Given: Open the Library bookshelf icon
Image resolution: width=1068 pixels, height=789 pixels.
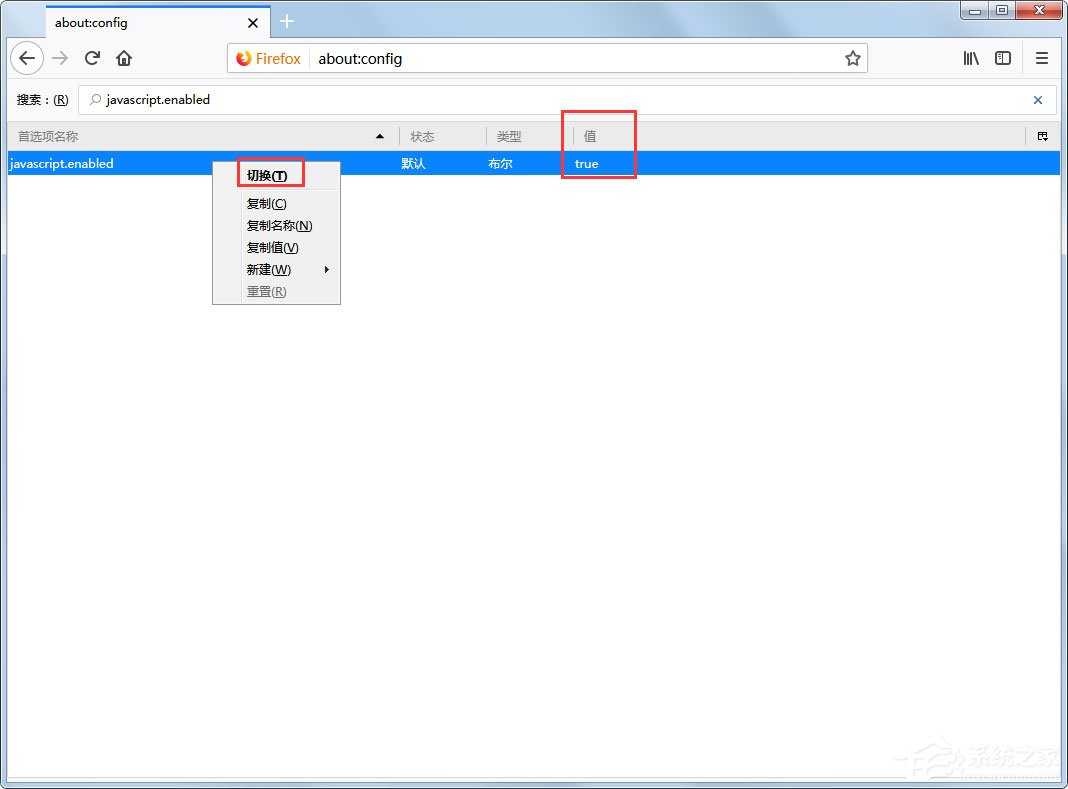Looking at the screenshot, I should [970, 58].
